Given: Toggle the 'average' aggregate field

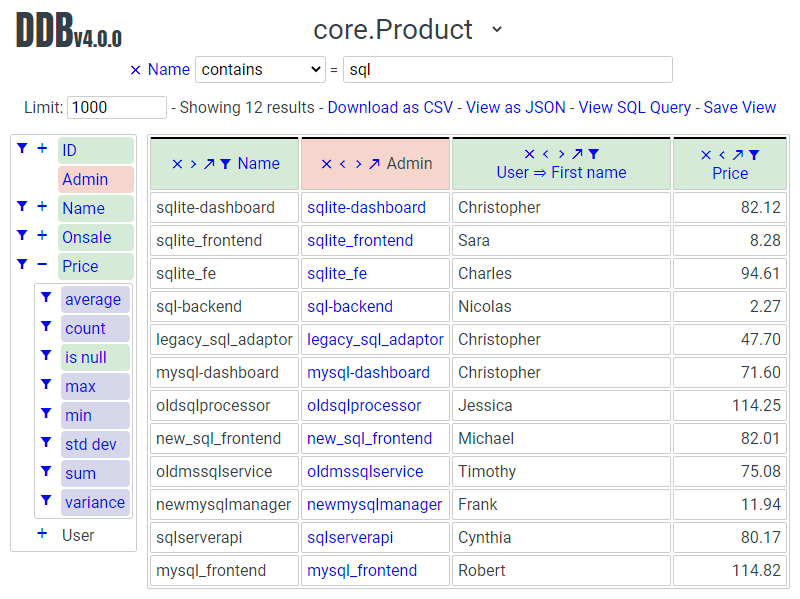Looking at the screenshot, I should coord(93,299).
